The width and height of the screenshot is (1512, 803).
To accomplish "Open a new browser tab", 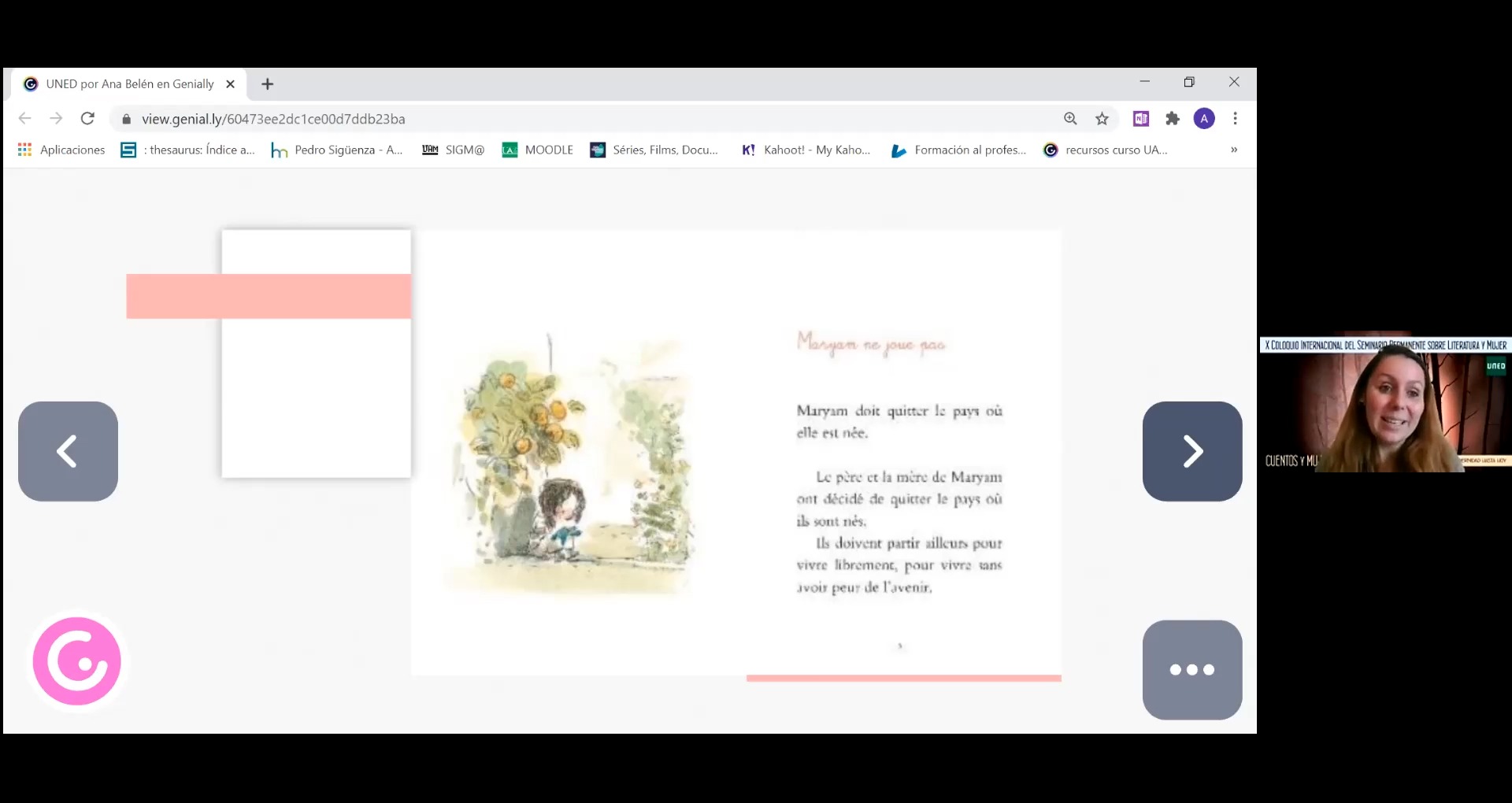I will pos(268,84).
